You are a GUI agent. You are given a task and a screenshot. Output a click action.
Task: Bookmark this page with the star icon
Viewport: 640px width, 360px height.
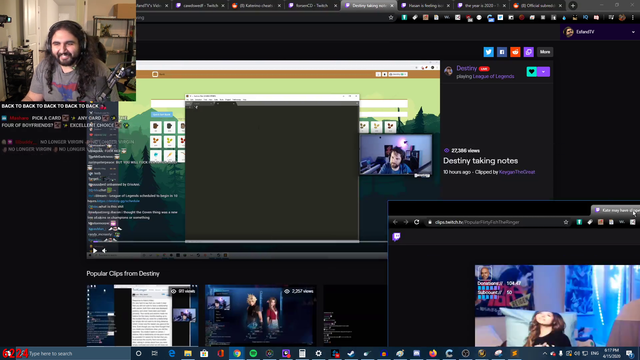(x=391, y=18)
